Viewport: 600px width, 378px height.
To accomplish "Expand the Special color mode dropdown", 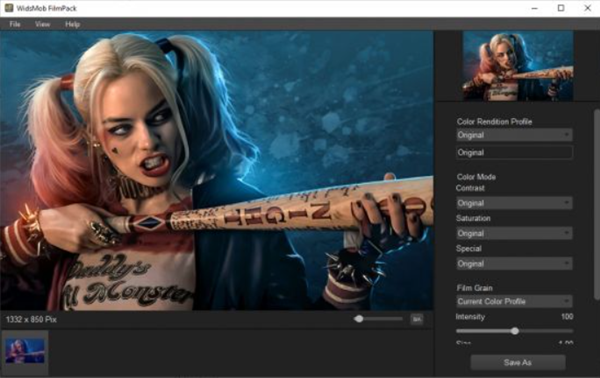I will point(514,263).
